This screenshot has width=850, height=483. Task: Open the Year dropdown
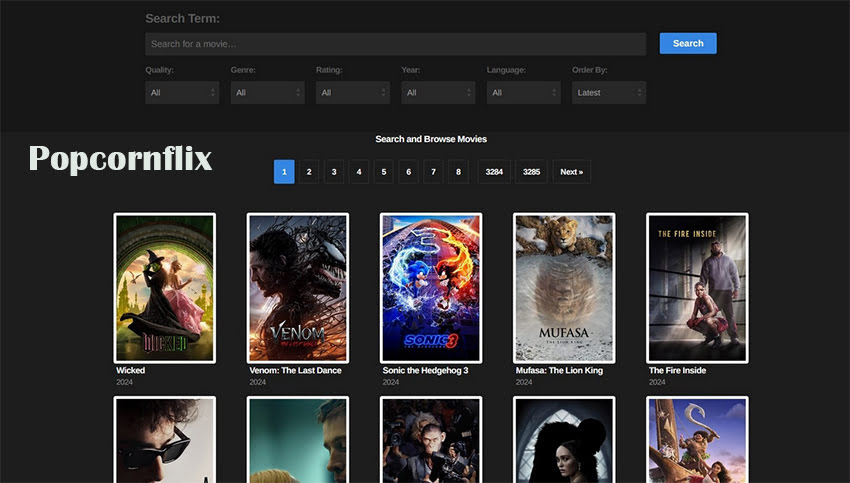pos(438,93)
